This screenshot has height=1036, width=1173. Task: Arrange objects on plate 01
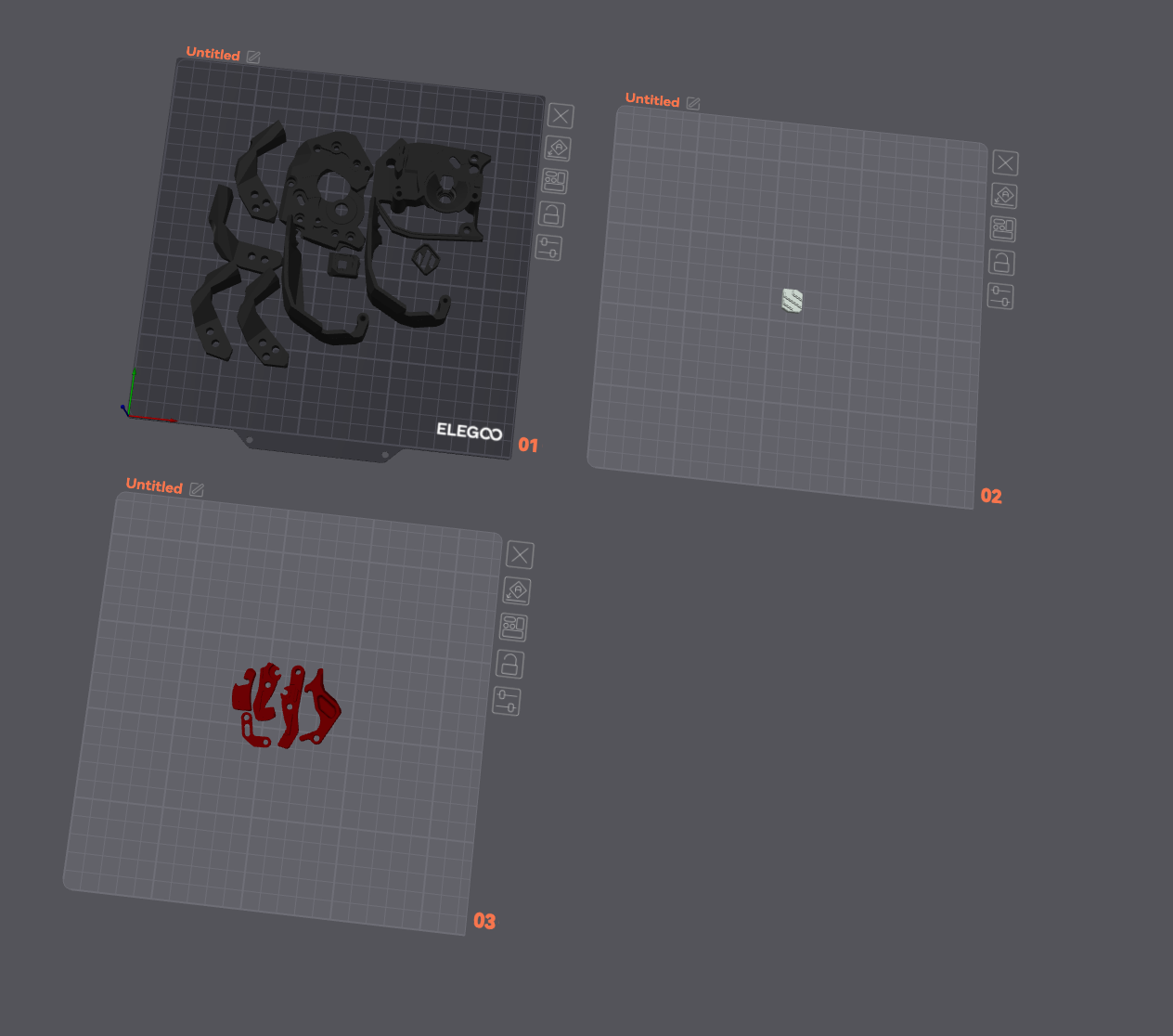[x=555, y=181]
